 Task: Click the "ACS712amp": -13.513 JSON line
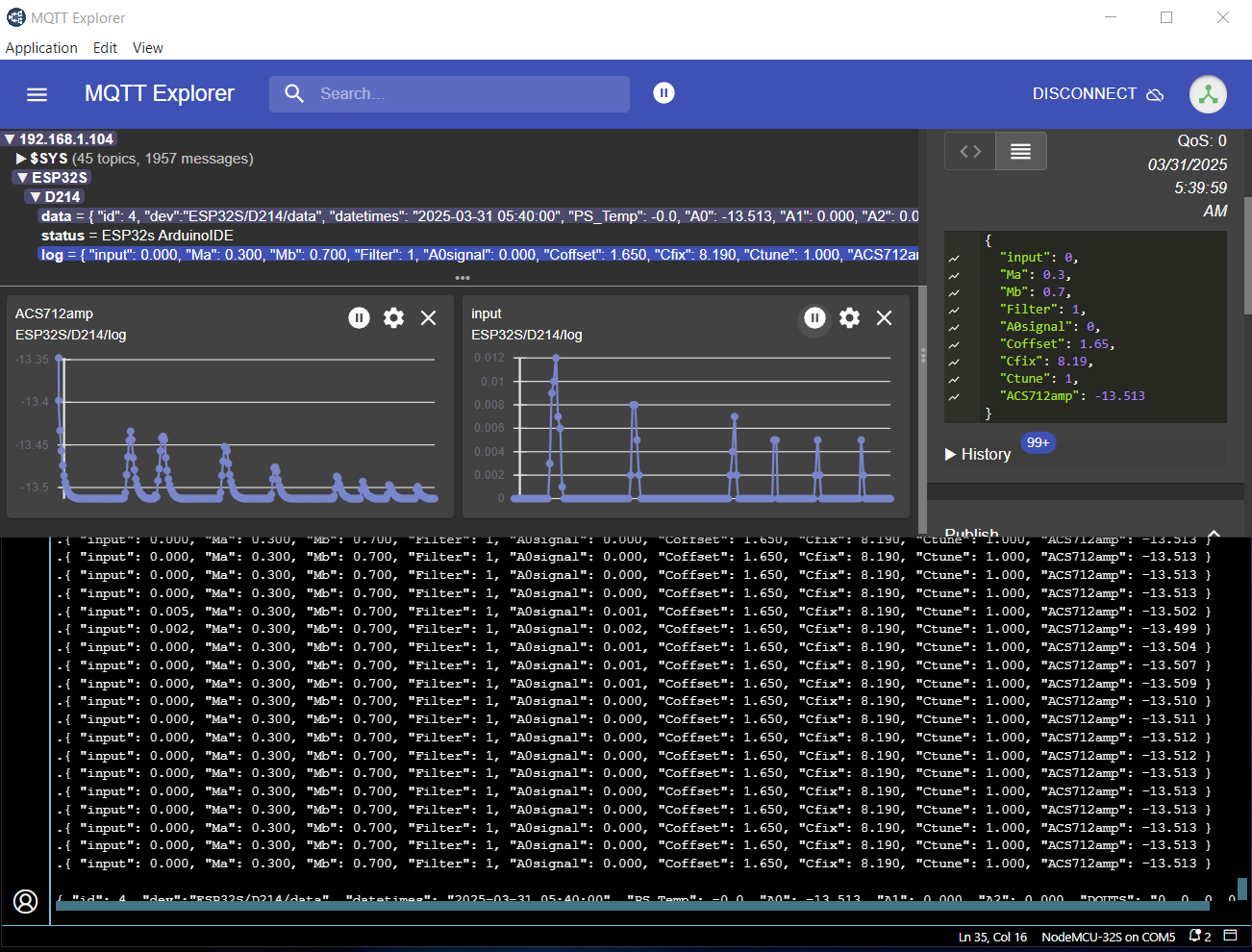tap(1072, 396)
